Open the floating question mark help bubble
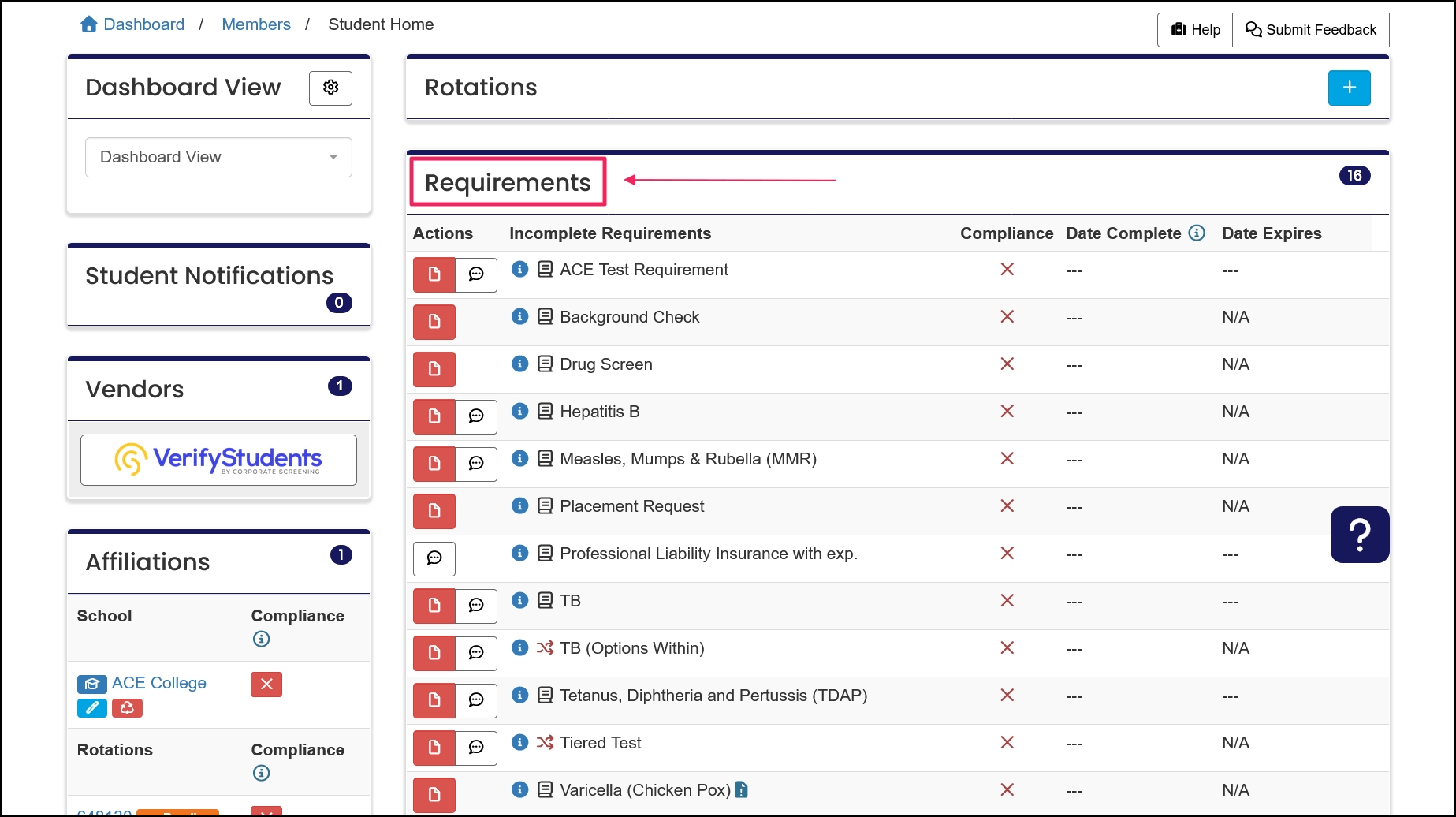Image resolution: width=1456 pixels, height=817 pixels. (x=1359, y=534)
